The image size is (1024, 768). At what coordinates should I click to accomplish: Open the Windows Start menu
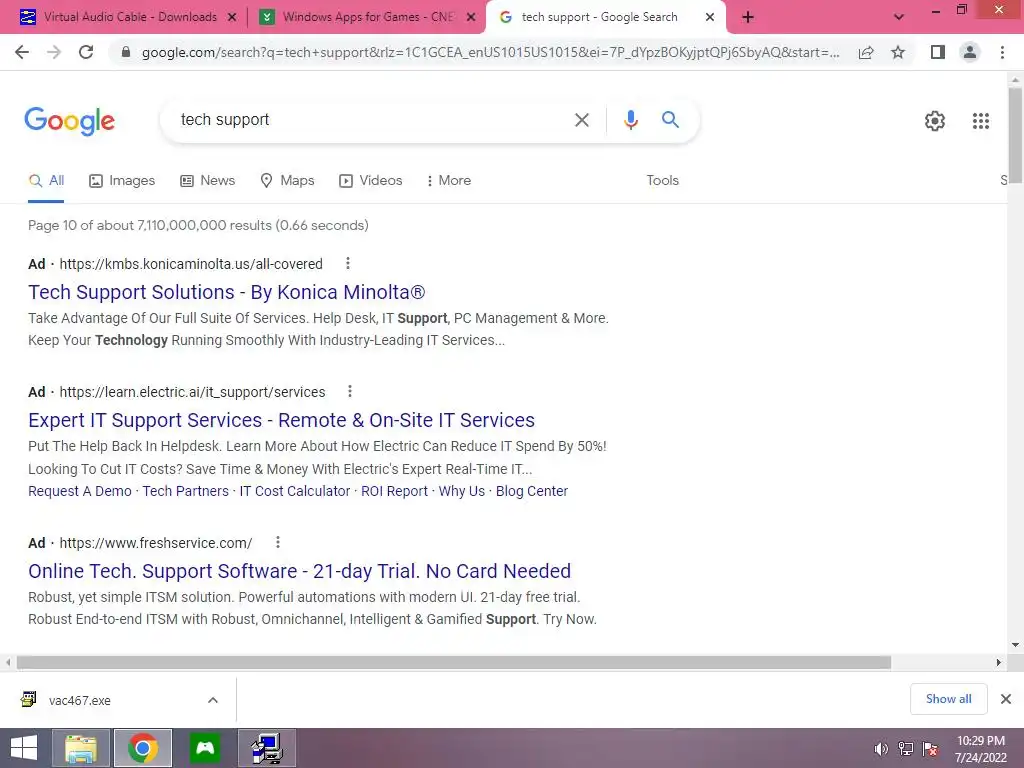tap(23, 748)
